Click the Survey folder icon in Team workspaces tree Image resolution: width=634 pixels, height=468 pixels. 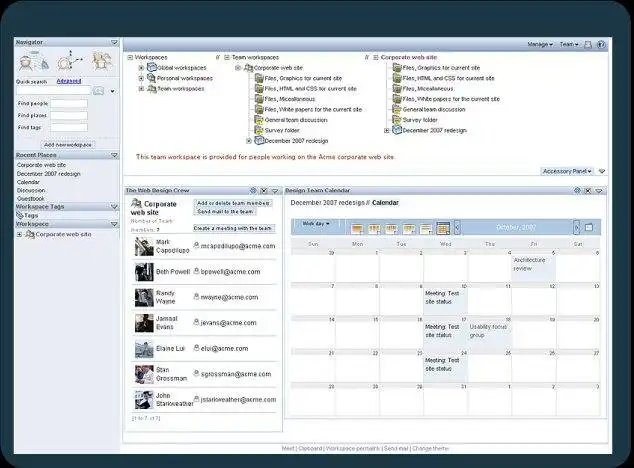click(x=259, y=130)
